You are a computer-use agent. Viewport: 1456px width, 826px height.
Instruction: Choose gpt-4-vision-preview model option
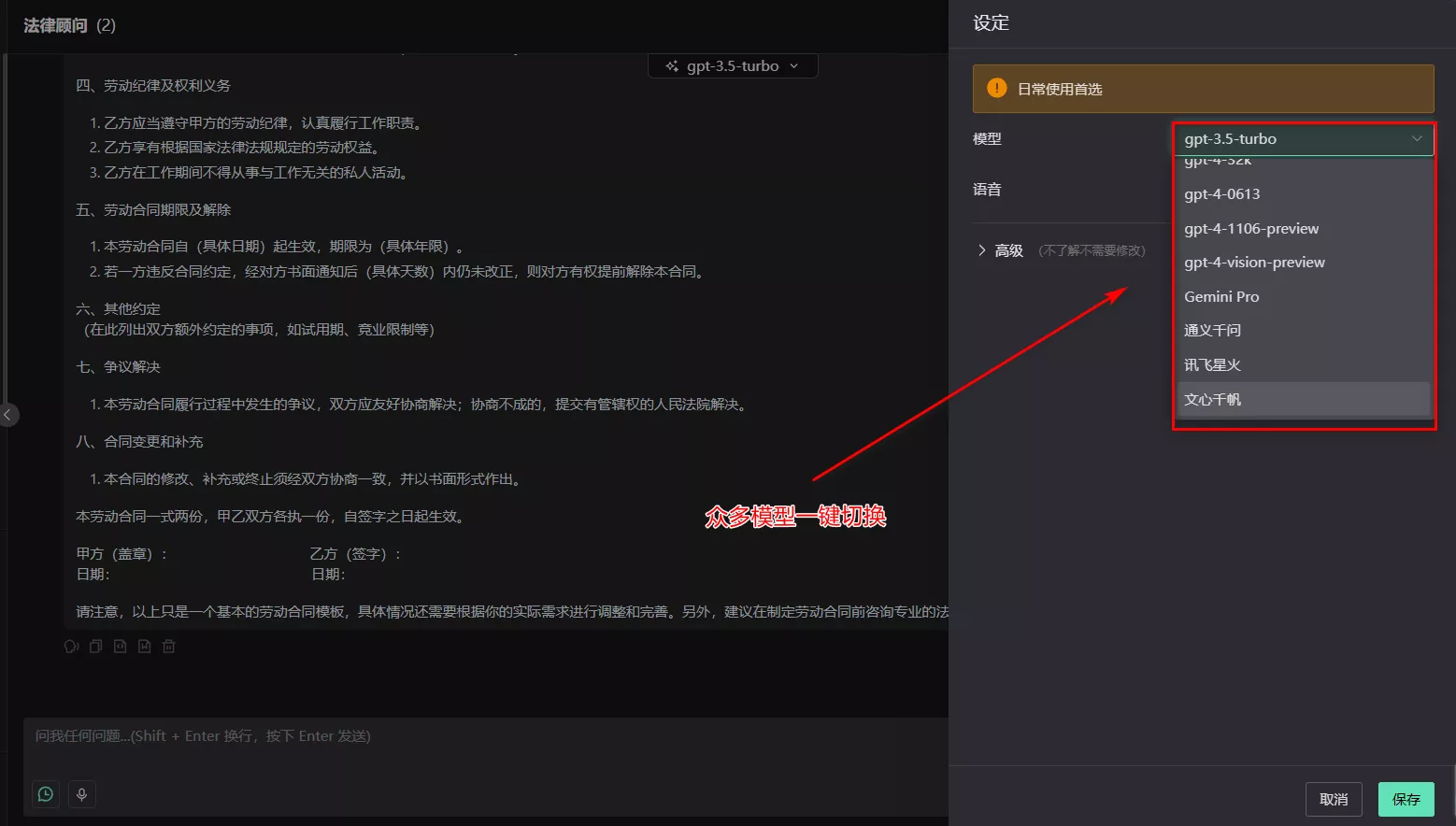tap(1303, 263)
